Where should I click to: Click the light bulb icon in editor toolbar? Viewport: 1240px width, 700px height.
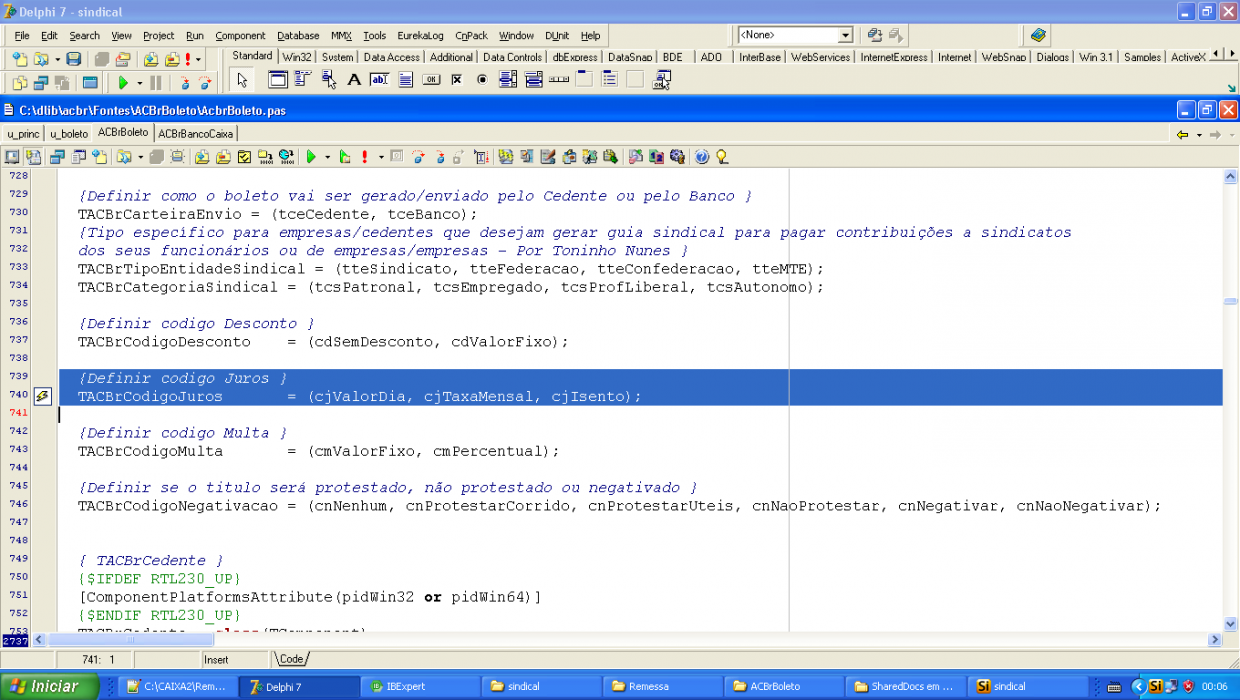click(721, 156)
